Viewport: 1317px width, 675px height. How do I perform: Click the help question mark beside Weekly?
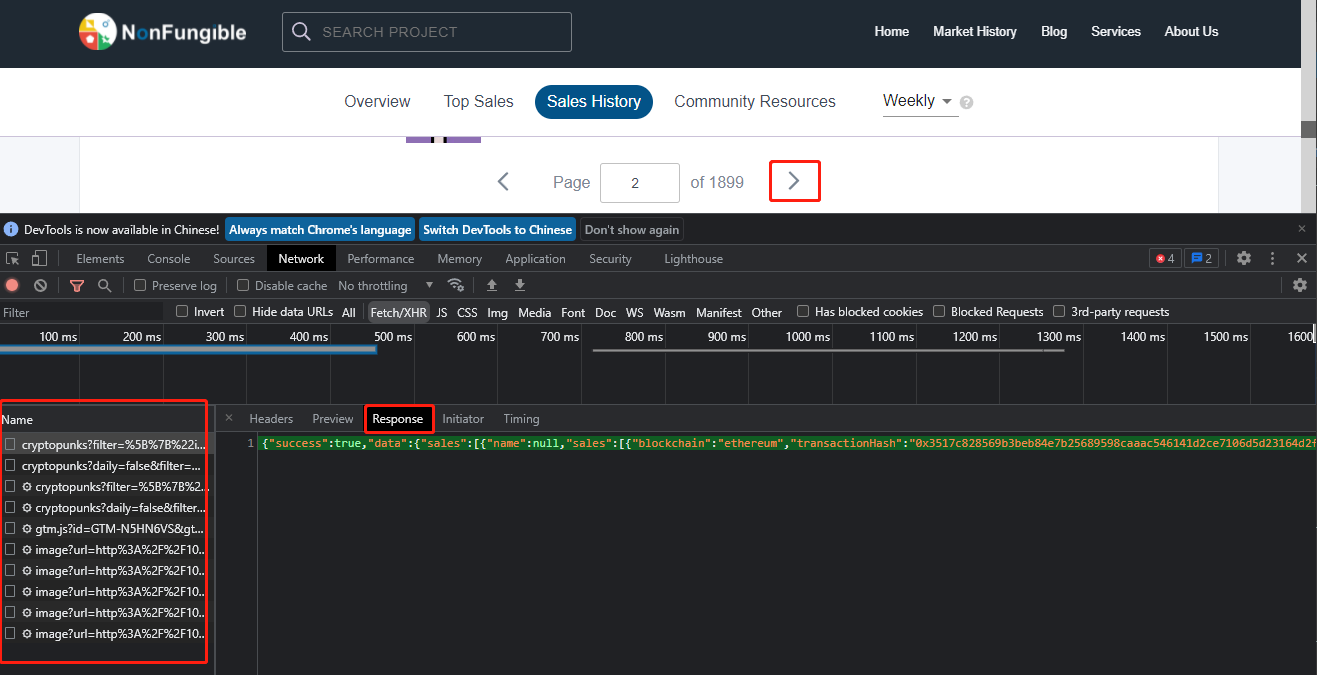[x=967, y=102]
